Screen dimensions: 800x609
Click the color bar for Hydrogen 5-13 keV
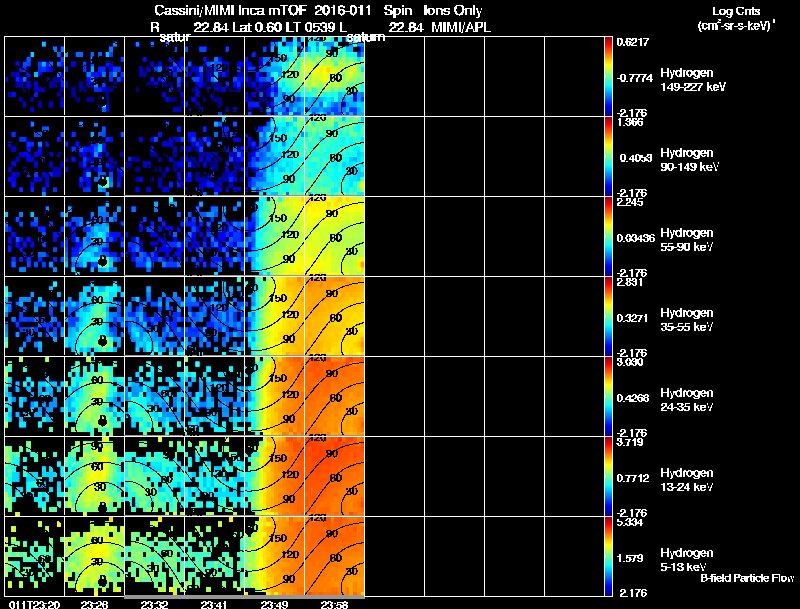tap(608, 556)
